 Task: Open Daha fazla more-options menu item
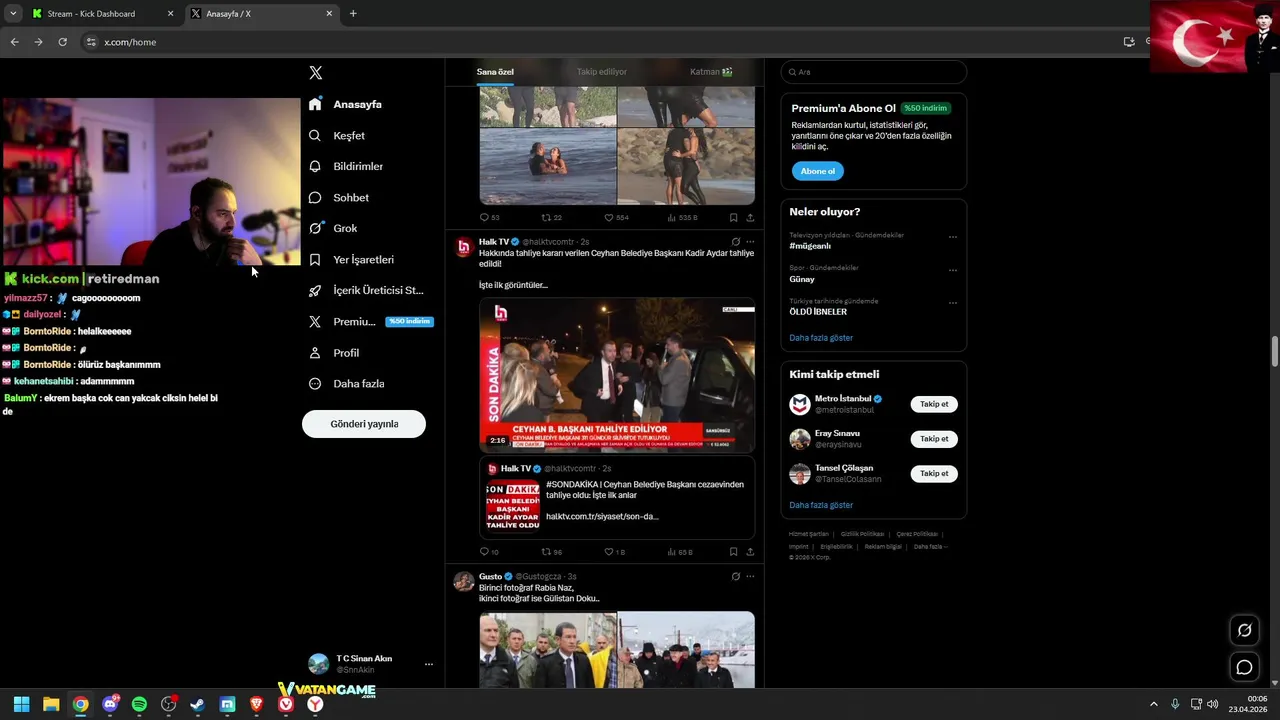coord(346,384)
